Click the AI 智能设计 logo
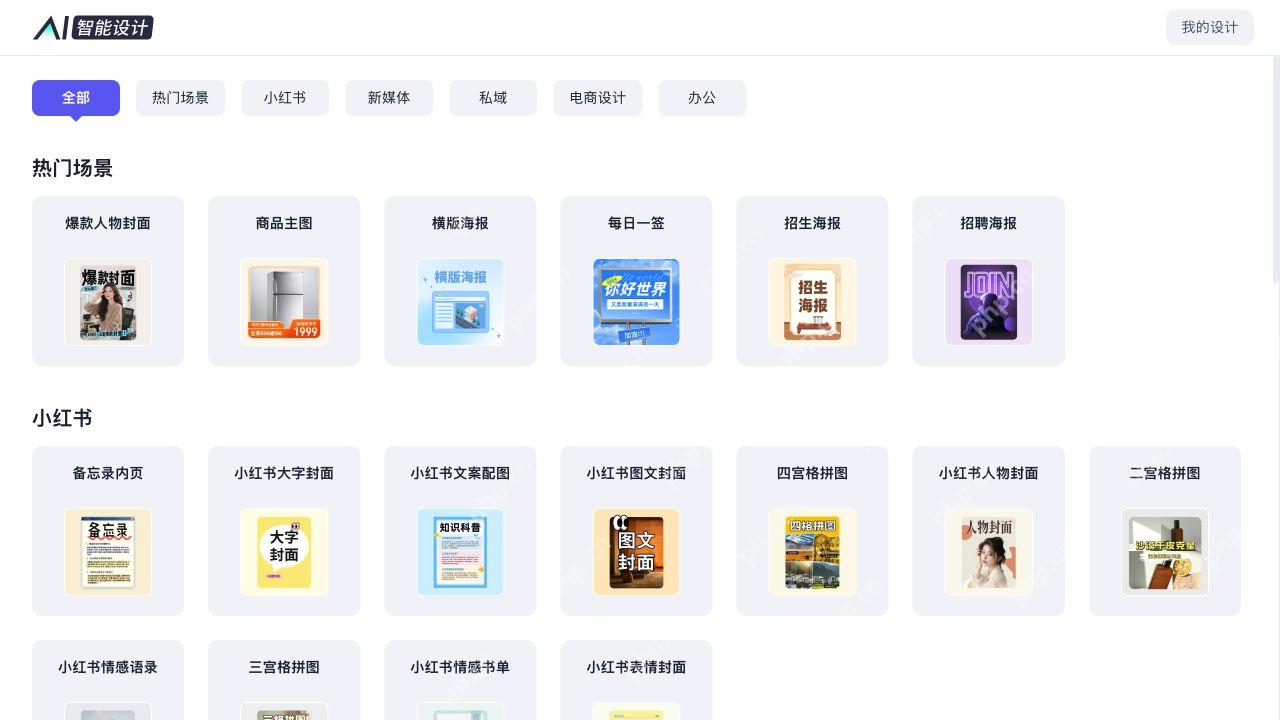This screenshot has height=720, width=1280. click(x=93, y=28)
